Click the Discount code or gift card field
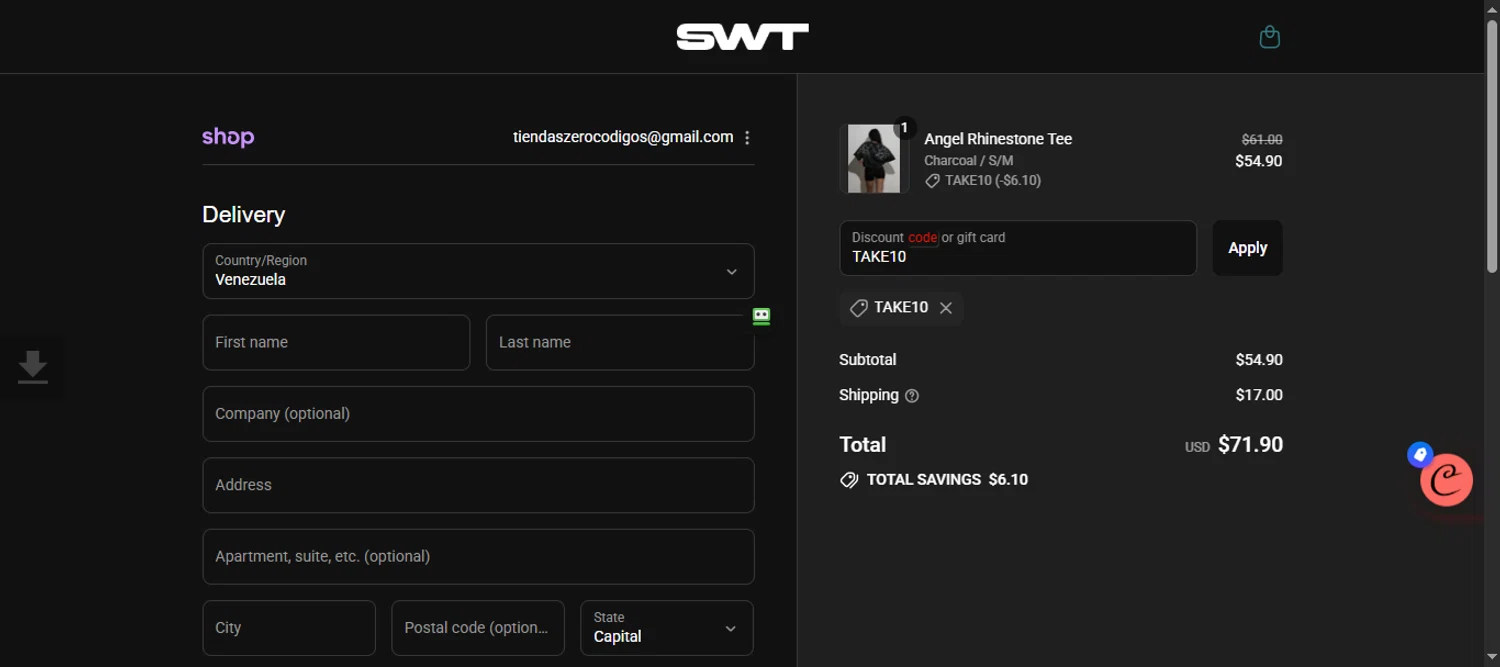1500x667 pixels. click(1018, 248)
